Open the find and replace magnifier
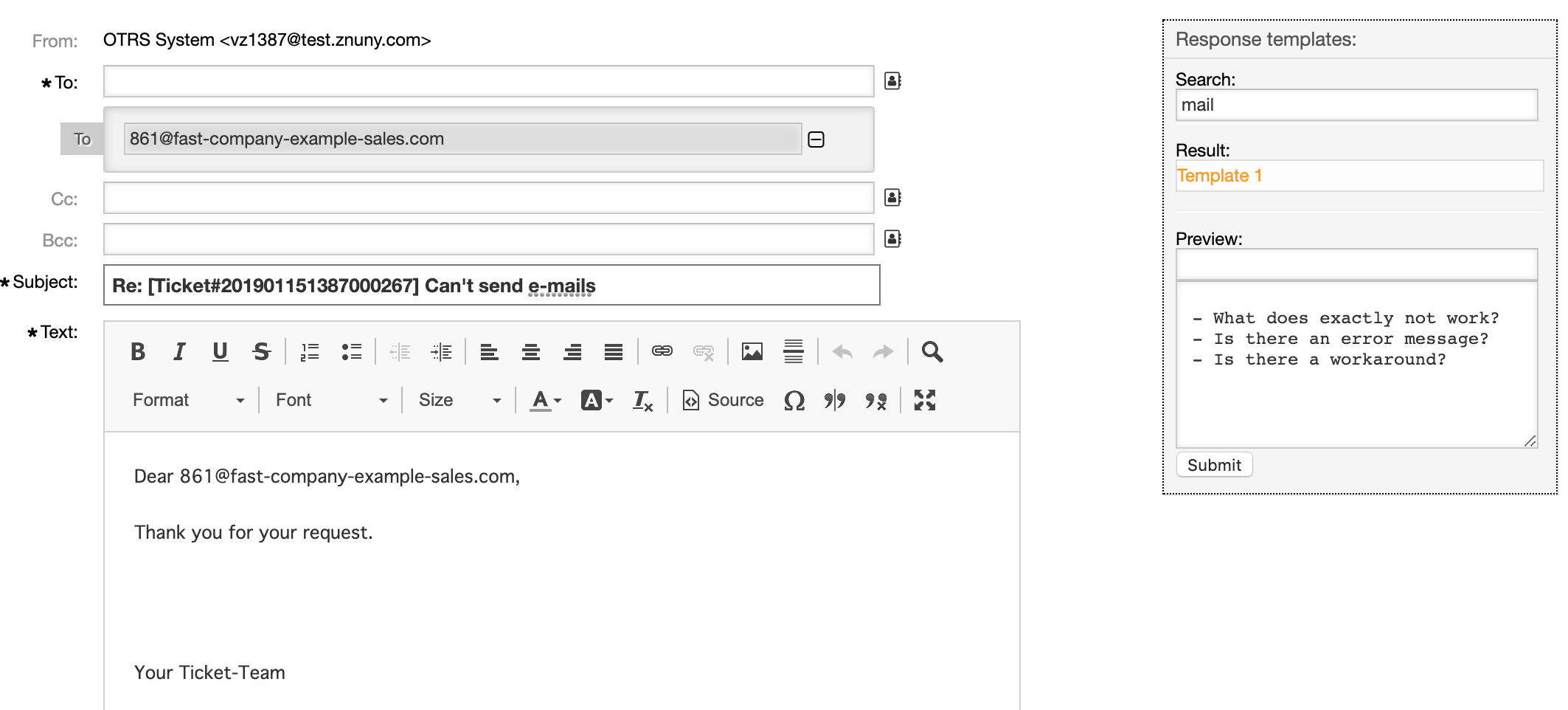This screenshot has height=710, width=1568. 932,352
